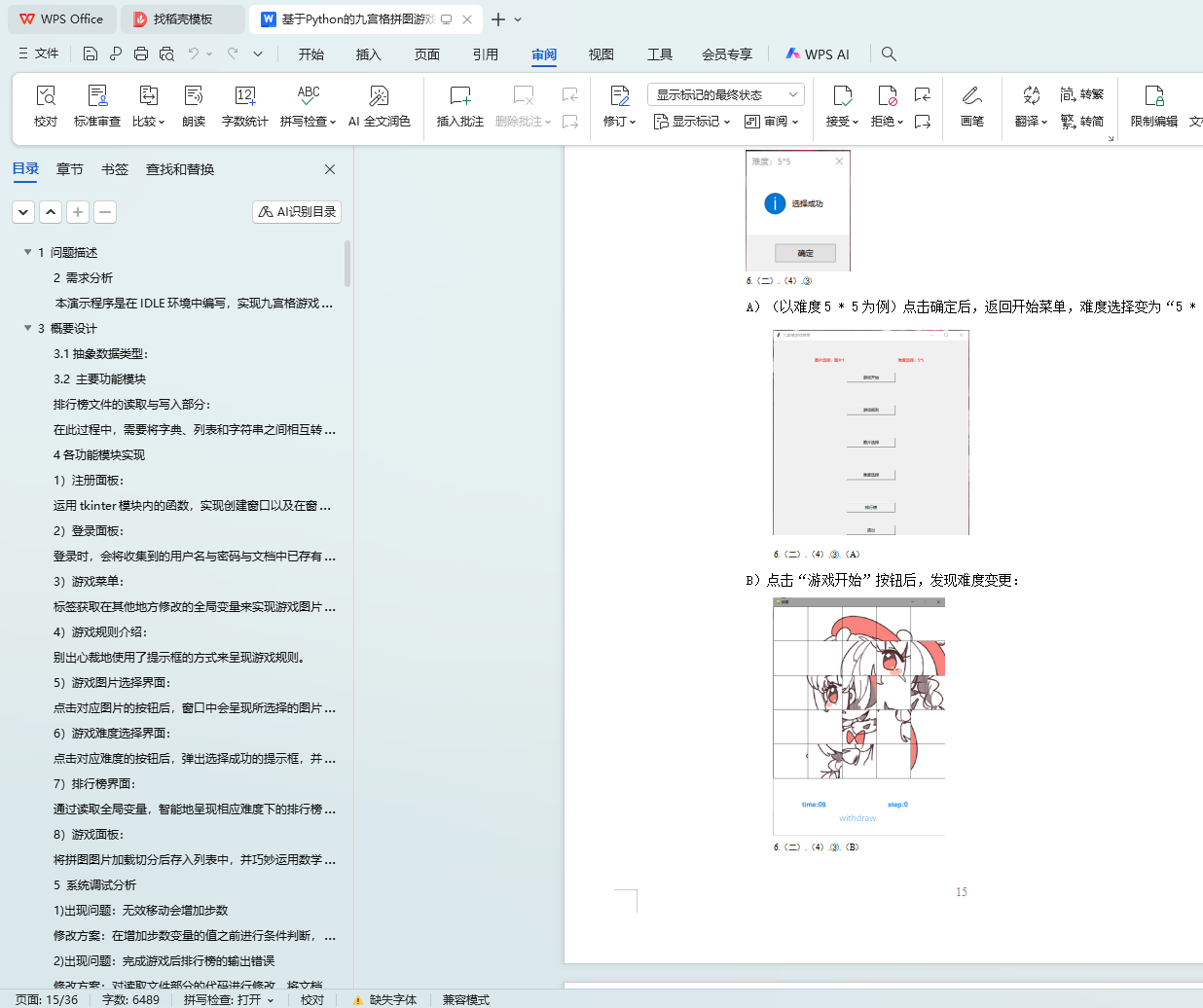Image resolution: width=1203 pixels, height=1008 pixels.
Task: Open the 开始 ribbon tab
Action: tap(311, 54)
